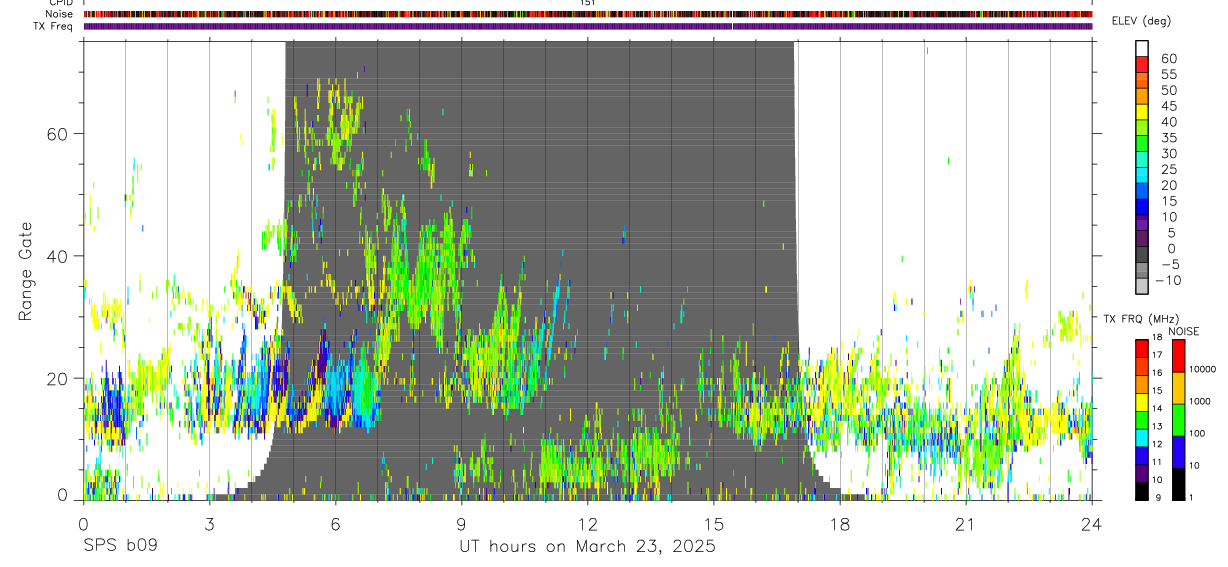
Task: Click the UT hours on March 23, 2025 label
Action: 587,548
